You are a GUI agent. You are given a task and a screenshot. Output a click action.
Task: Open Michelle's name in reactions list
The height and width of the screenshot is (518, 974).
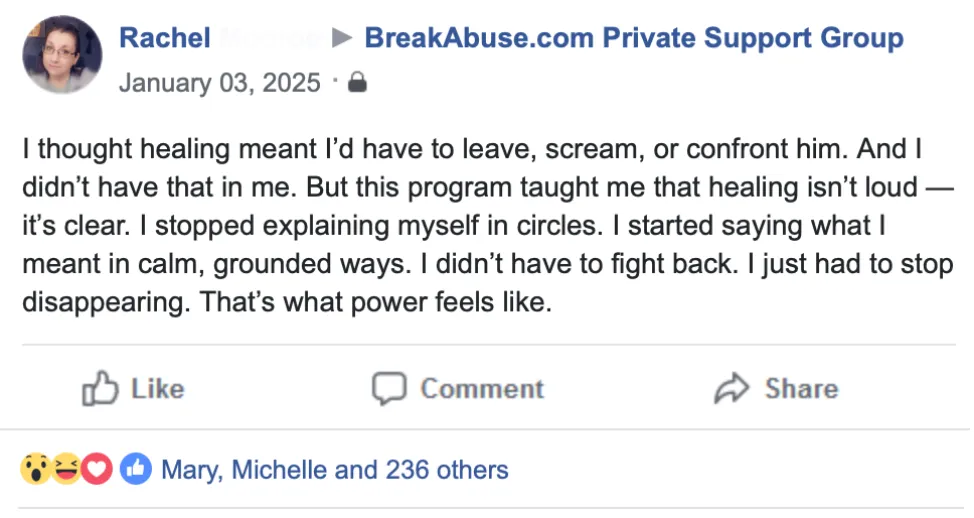279,470
